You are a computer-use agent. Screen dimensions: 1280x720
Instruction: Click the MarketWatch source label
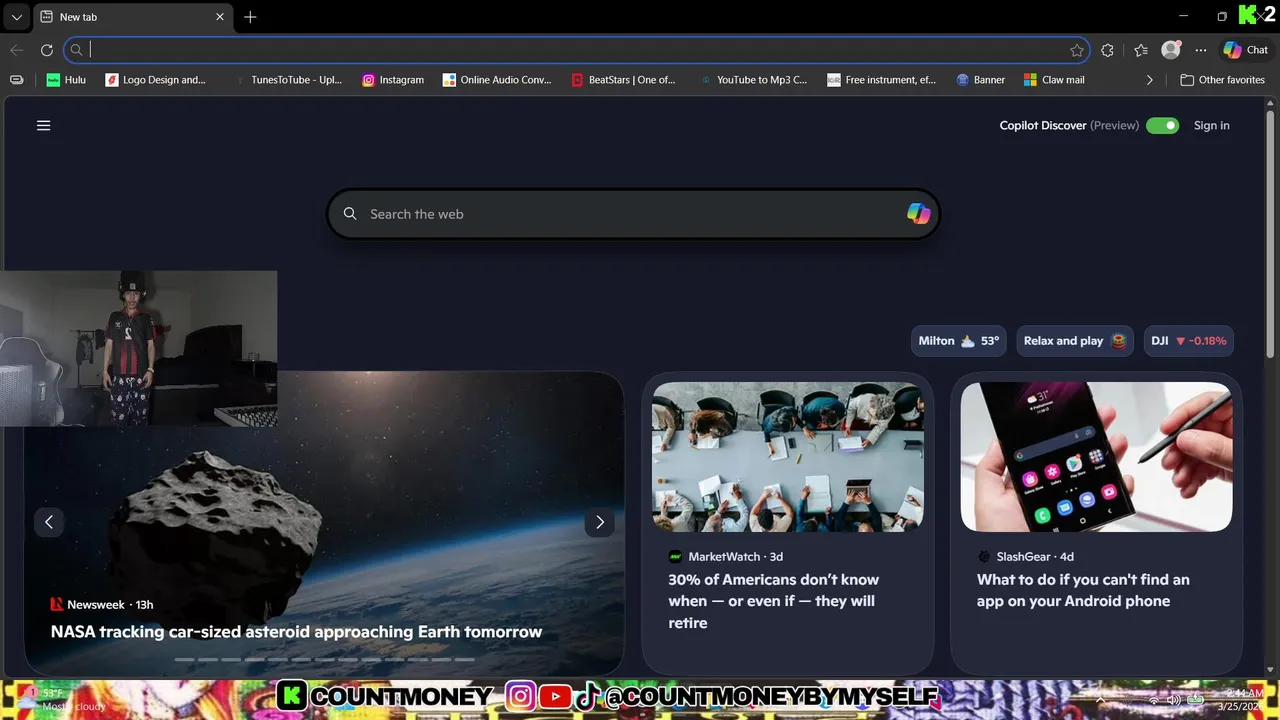[724, 557]
